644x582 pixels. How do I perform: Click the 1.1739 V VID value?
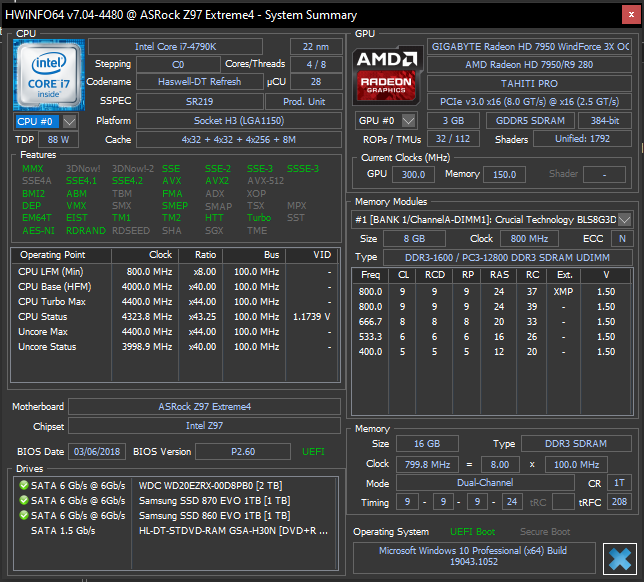tap(312, 317)
